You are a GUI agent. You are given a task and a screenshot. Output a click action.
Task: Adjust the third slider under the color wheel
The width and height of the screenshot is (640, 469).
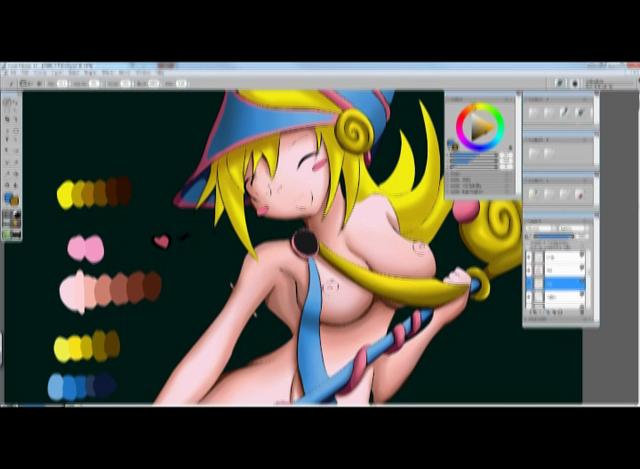pos(473,167)
